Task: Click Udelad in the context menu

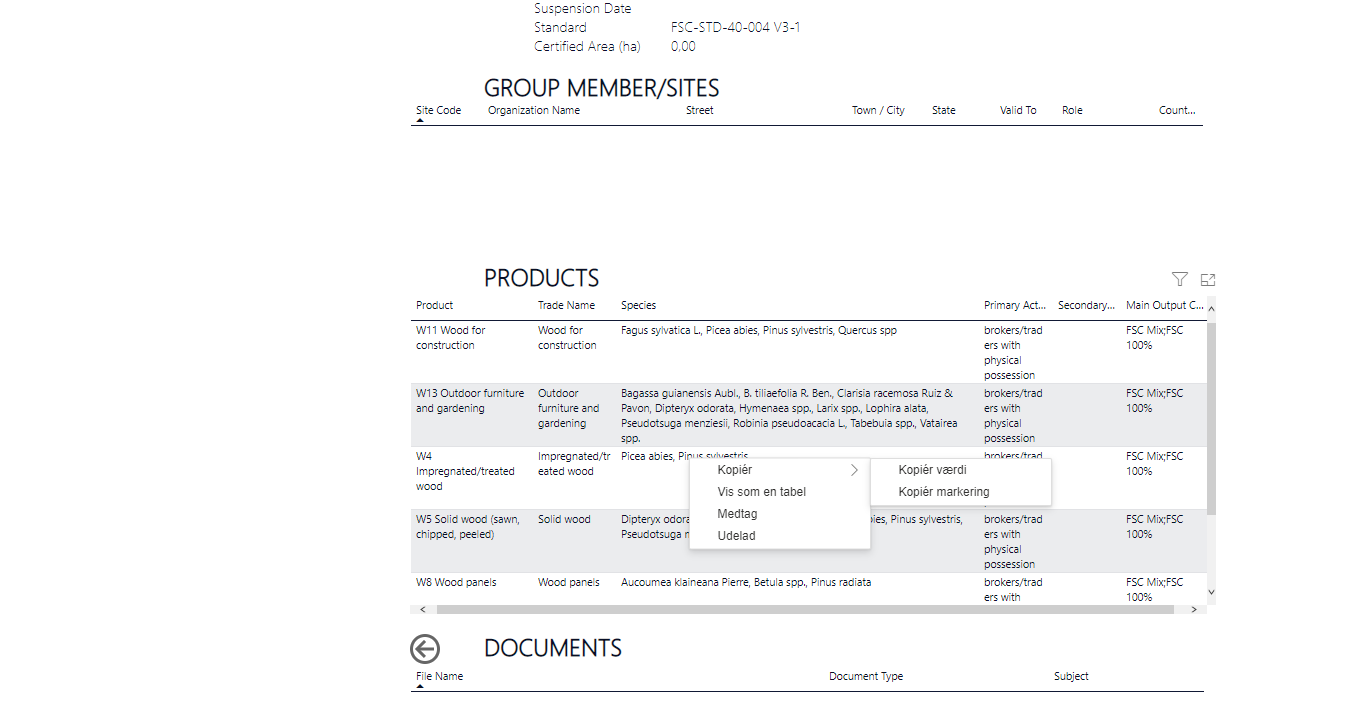Action: (x=736, y=536)
